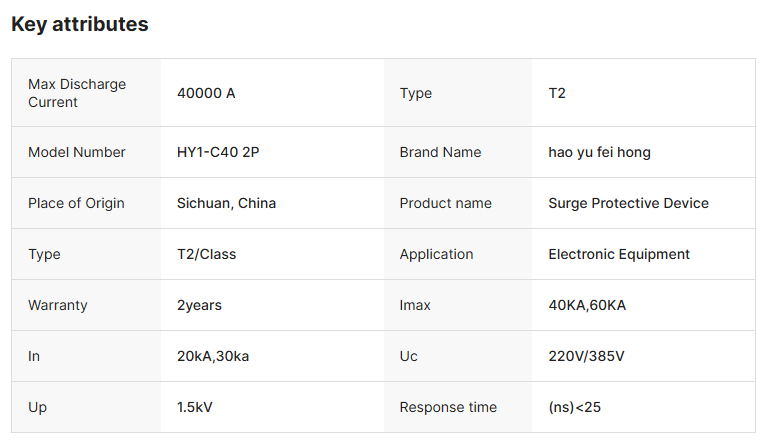Viewport: 780px width, 445px height.
Task: Select the Sichuan, China value
Action: [x=226, y=203]
